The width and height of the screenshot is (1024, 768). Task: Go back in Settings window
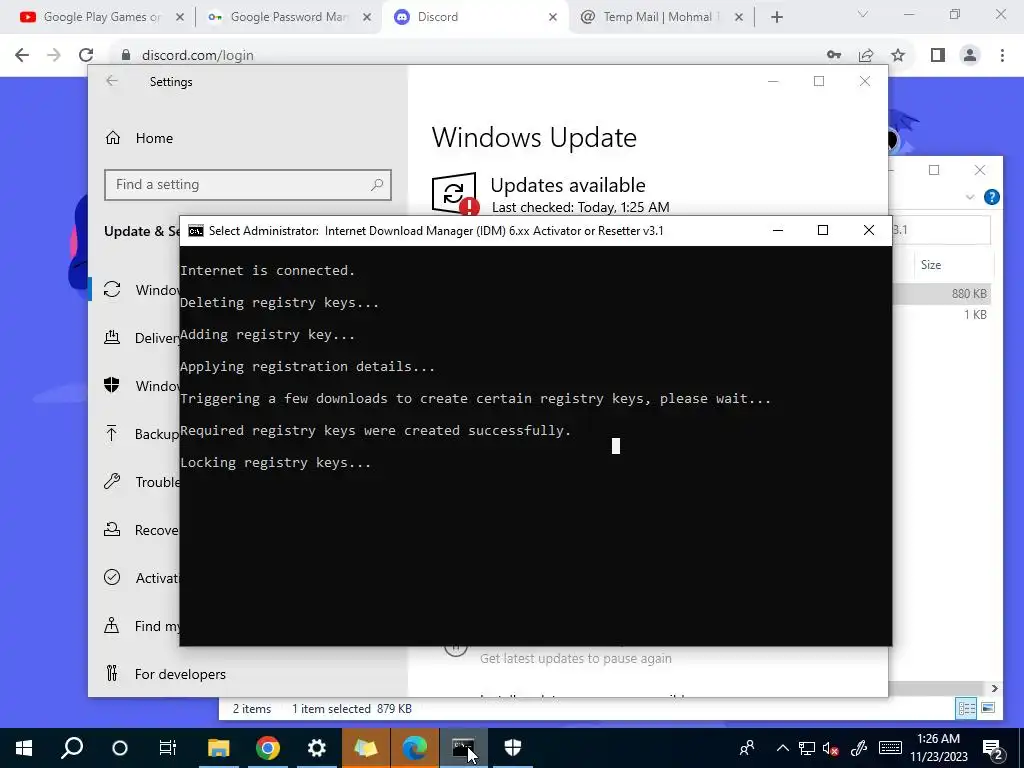pyautogui.click(x=112, y=81)
